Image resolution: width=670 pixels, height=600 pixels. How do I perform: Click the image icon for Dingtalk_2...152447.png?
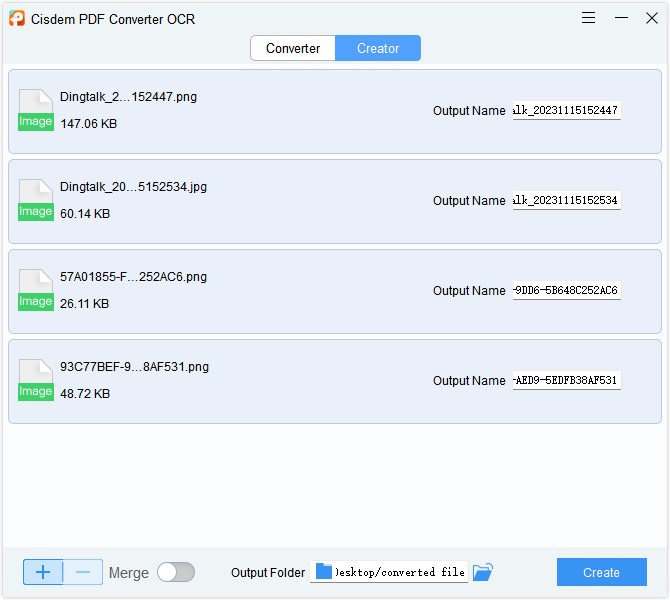click(36, 110)
